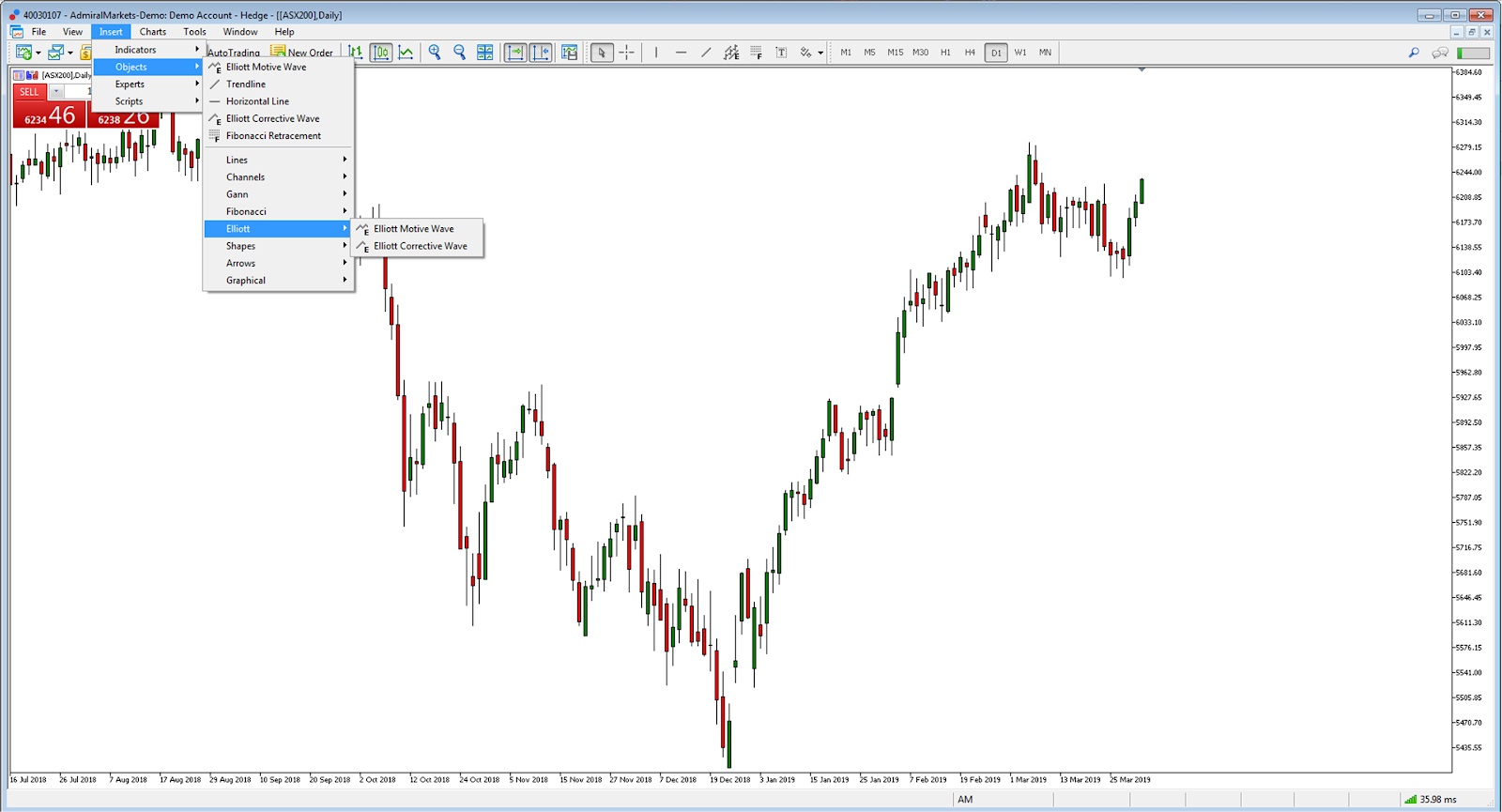Toggle Auto Scroll chart icon
The image size is (1502, 812).
point(515,53)
